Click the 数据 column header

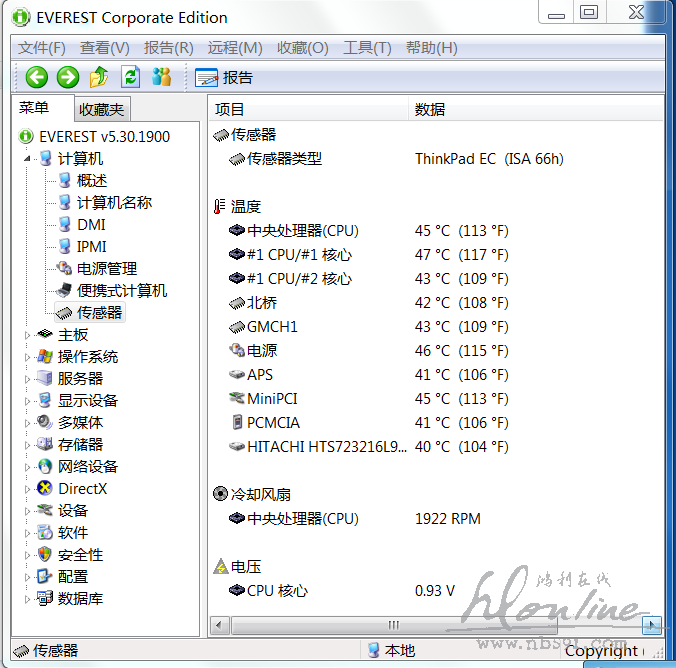(x=535, y=109)
